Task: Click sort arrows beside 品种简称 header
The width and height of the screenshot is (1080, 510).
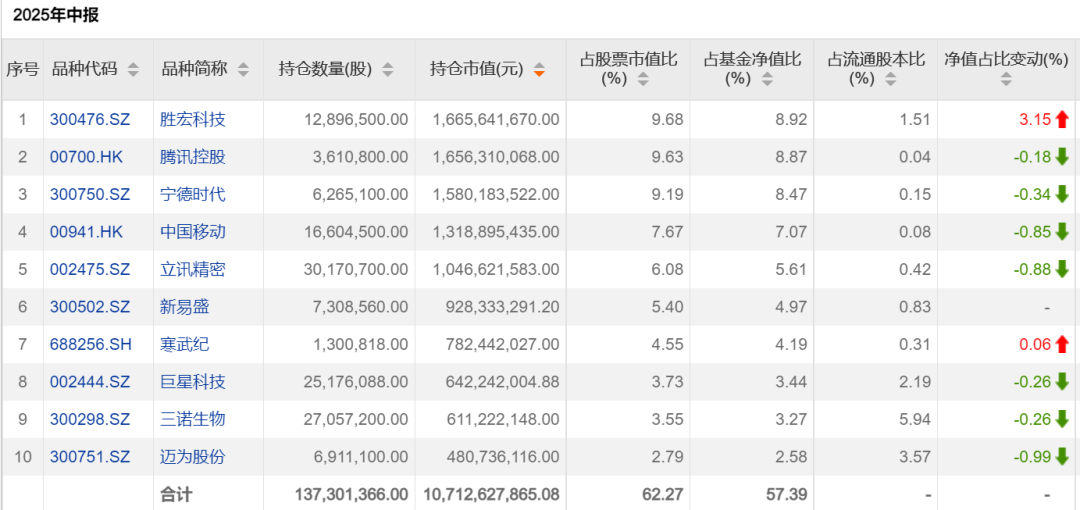Action: (x=243, y=70)
